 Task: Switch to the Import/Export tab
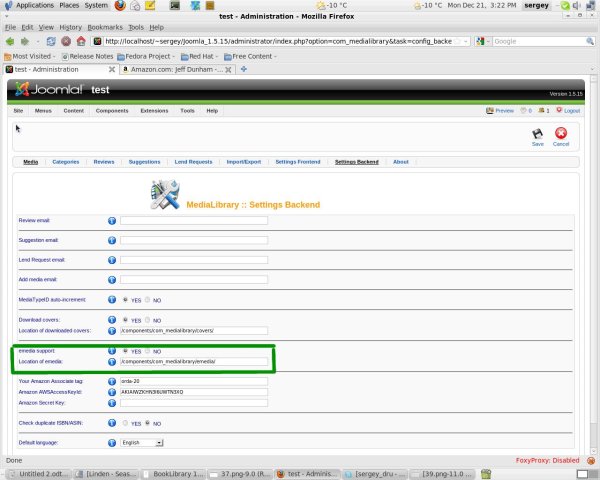click(x=244, y=162)
